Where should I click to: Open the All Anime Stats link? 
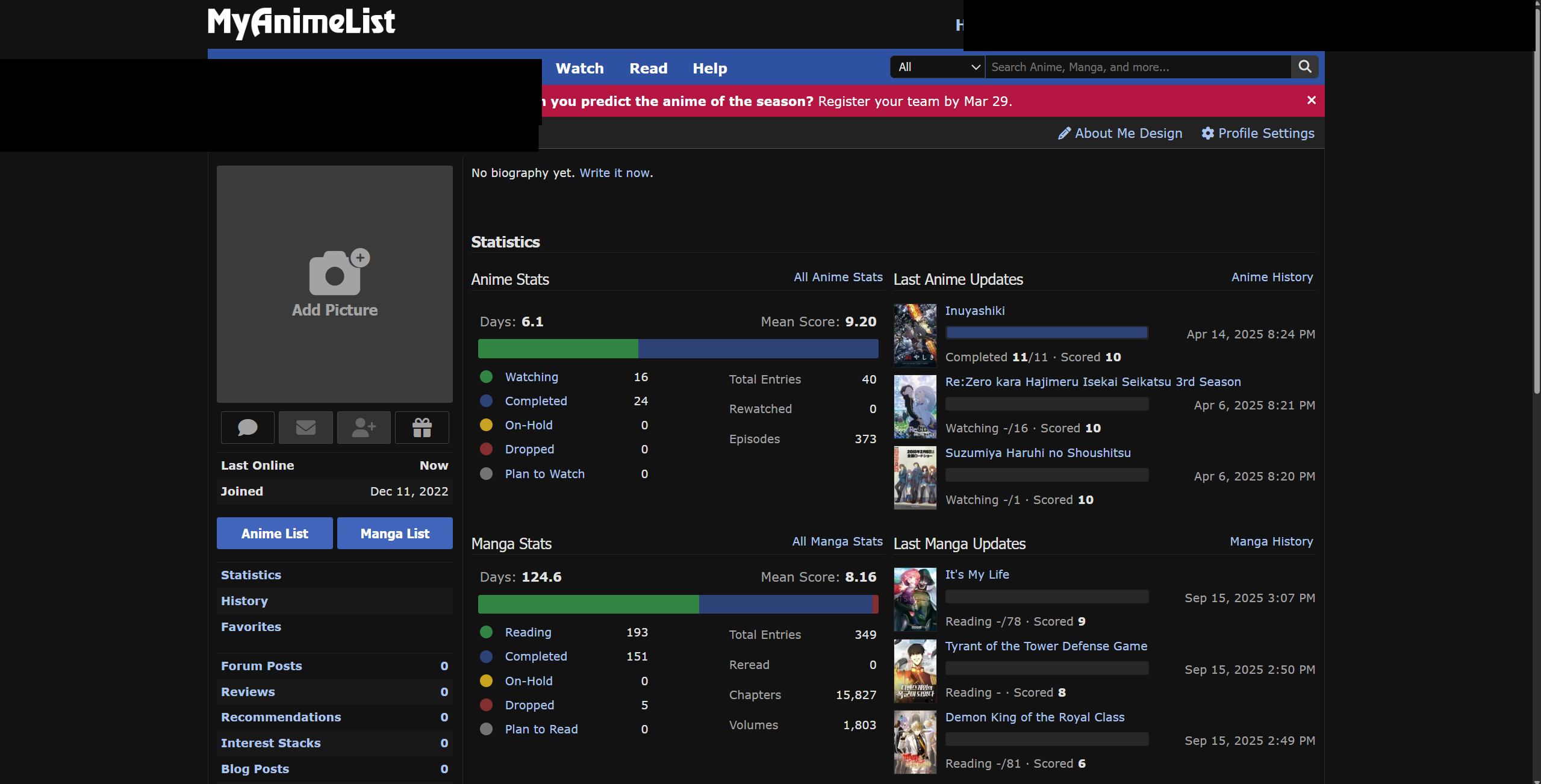pyautogui.click(x=838, y=277)
